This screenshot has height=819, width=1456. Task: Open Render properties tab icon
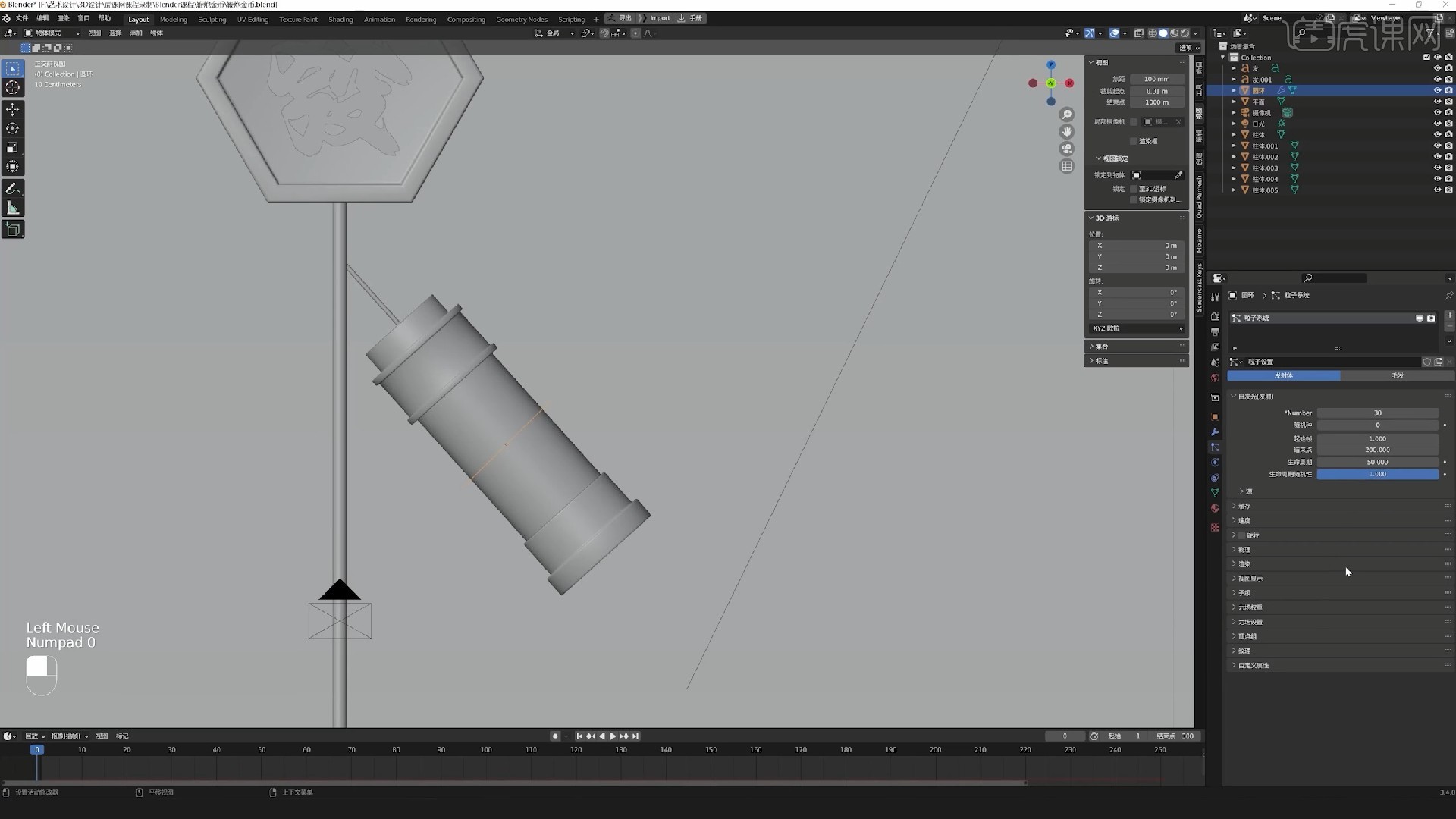tap(1215, 317)
